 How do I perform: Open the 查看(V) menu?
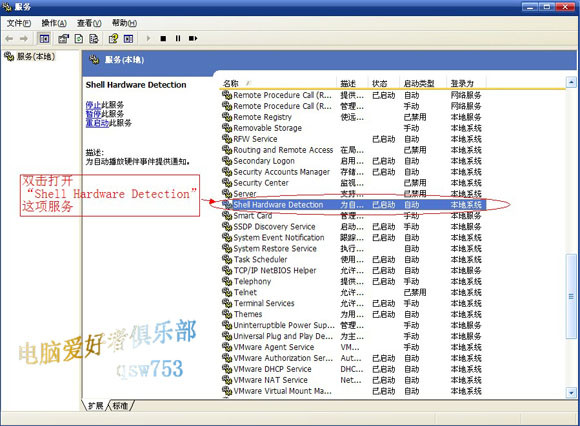89,23
